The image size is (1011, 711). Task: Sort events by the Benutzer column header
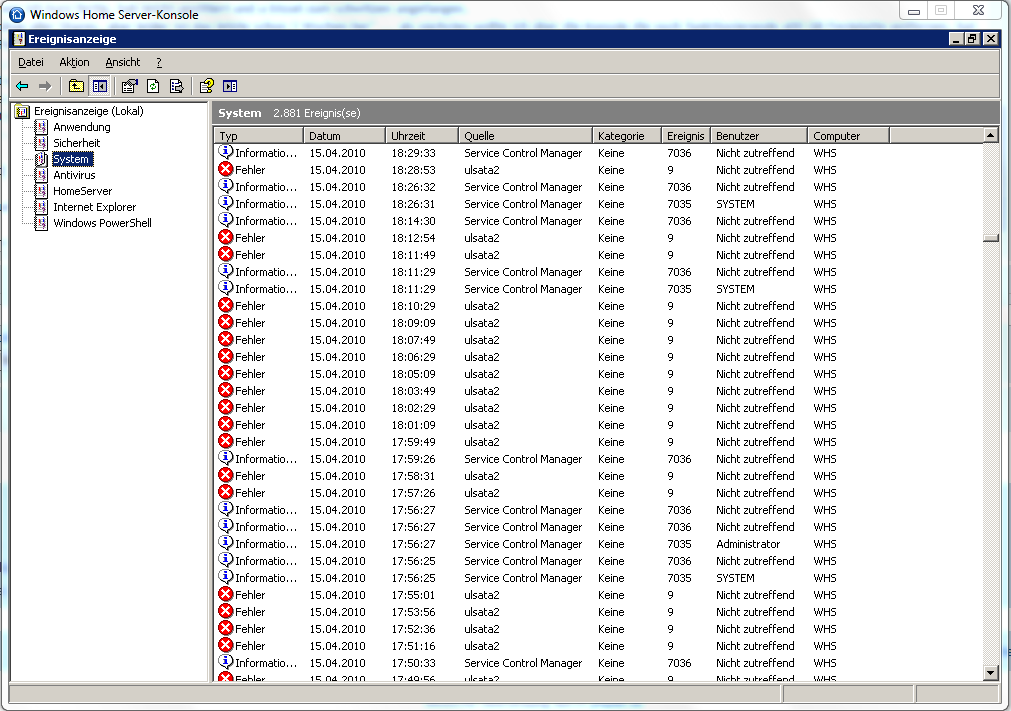[759, 135]
